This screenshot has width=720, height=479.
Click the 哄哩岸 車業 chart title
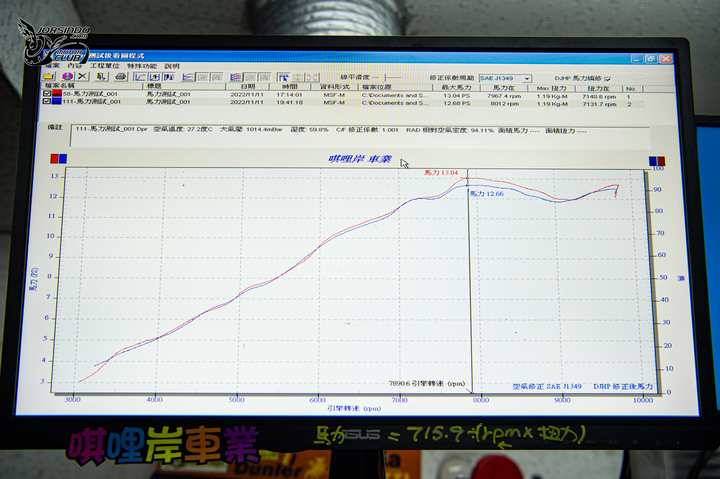pyautogui.click(x=360, y=159)
